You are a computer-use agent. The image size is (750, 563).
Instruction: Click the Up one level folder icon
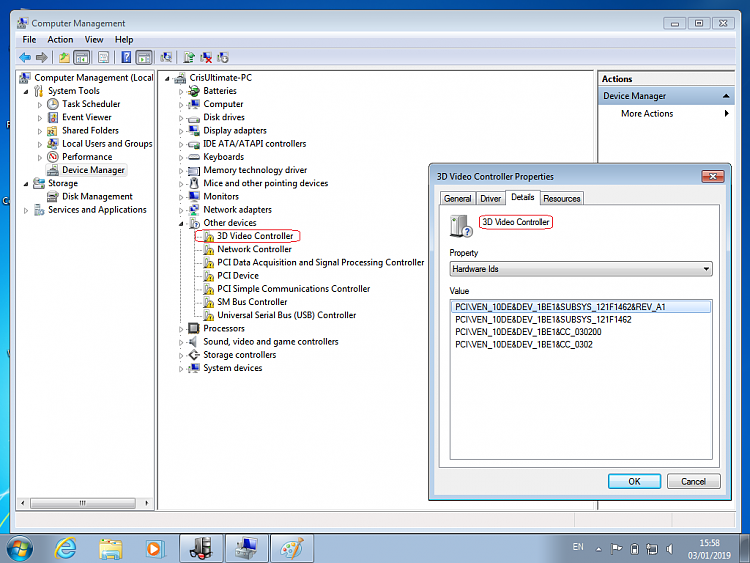click(64, 58)
